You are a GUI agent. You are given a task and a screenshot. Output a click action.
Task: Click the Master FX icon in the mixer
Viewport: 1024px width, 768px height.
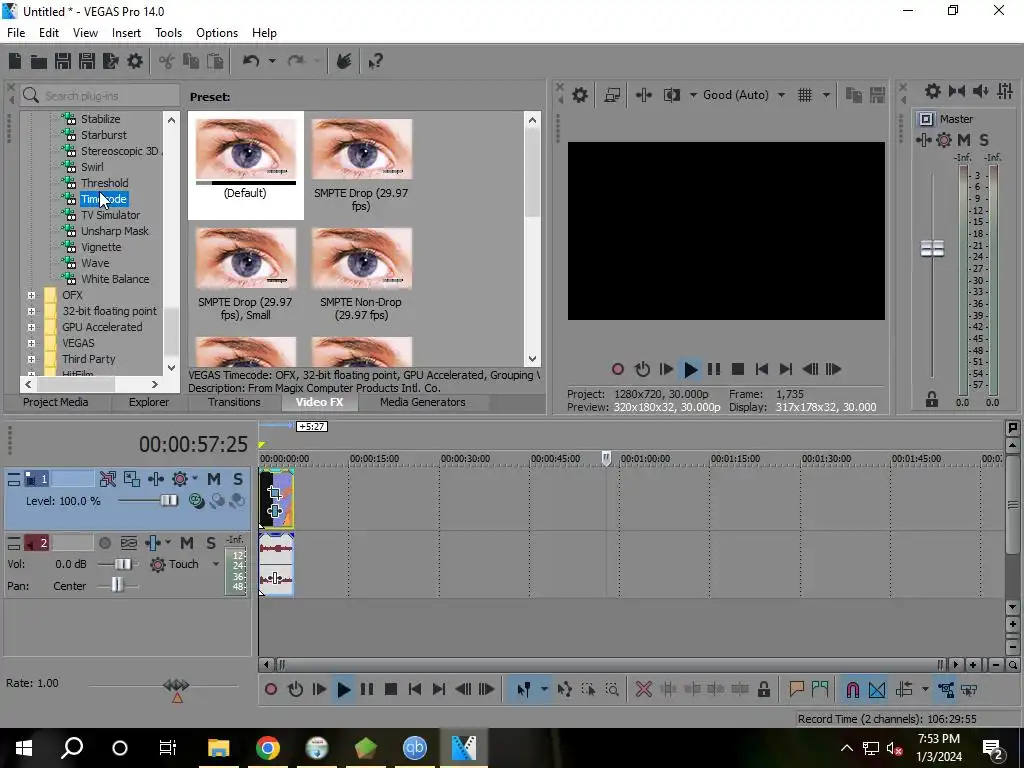pyautogui.click(x=923, y=140)
